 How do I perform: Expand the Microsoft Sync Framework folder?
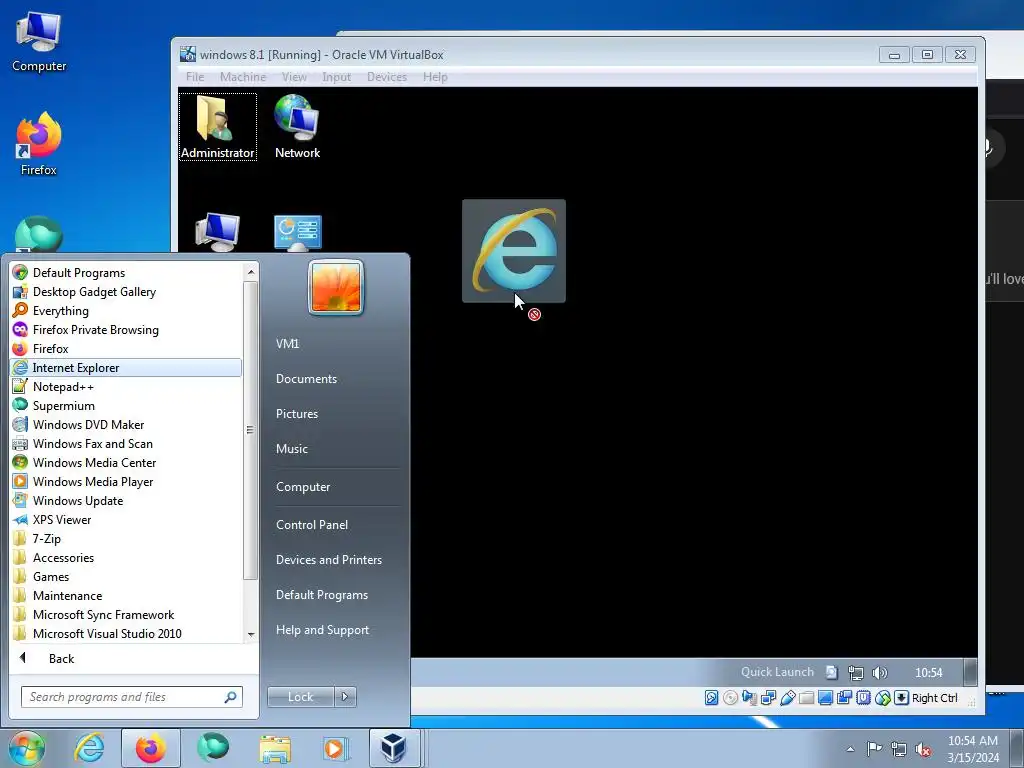click(x=126, y=614)
